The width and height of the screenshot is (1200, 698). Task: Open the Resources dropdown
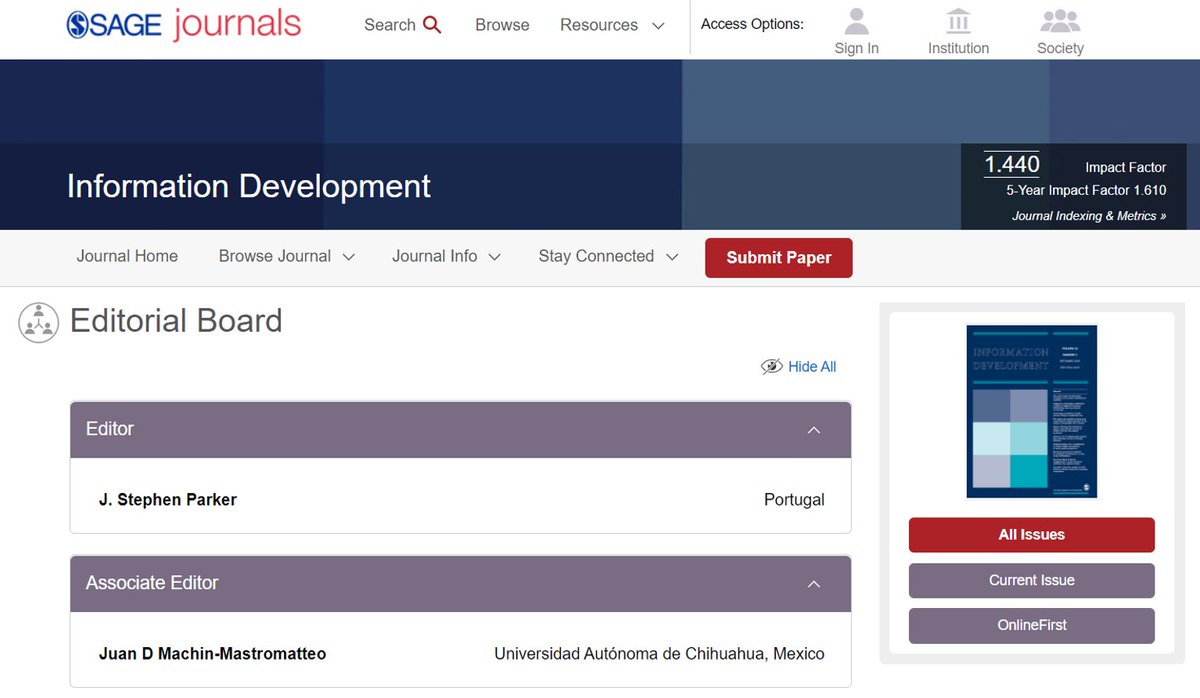(612, 25)
